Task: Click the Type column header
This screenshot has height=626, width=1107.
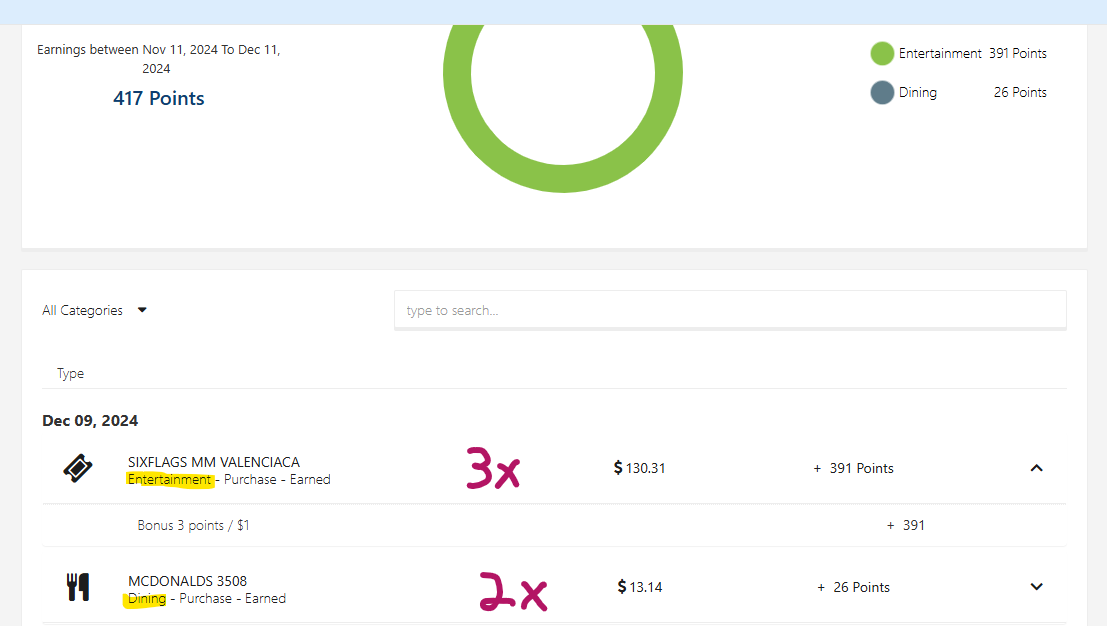Action: 70,373
